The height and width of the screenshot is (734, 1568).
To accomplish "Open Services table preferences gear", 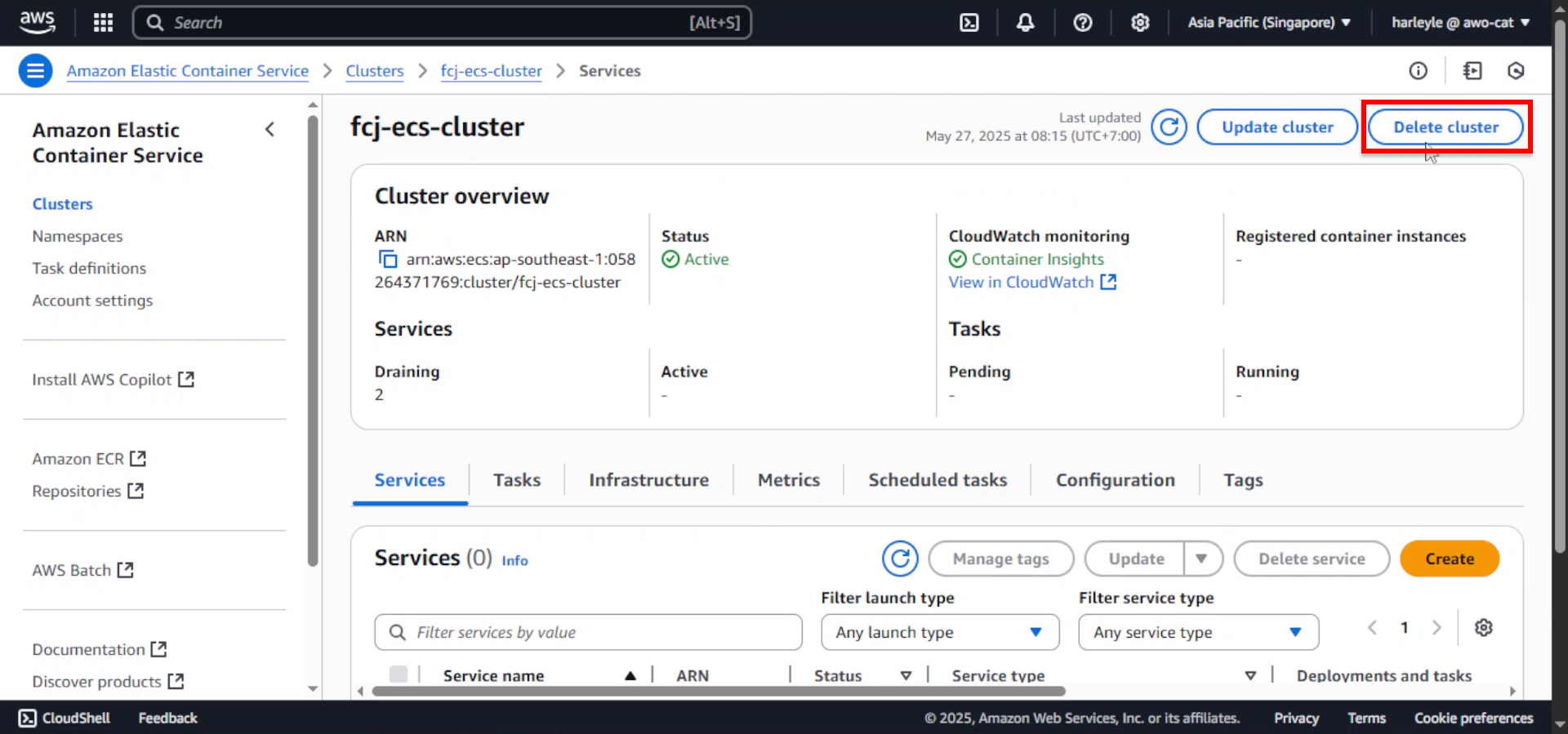I will coord(1484,627).
